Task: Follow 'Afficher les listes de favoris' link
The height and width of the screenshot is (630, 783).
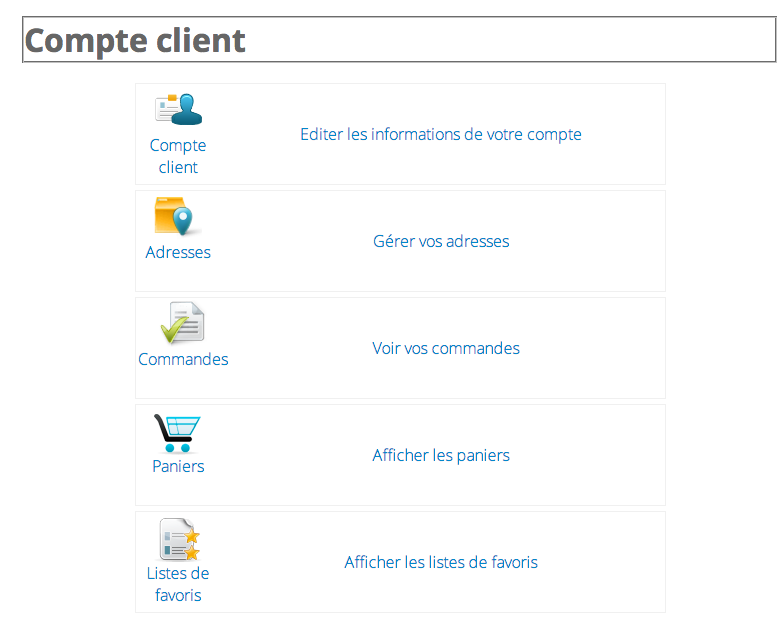Action: pyautogui.click(x=441, y=562)
